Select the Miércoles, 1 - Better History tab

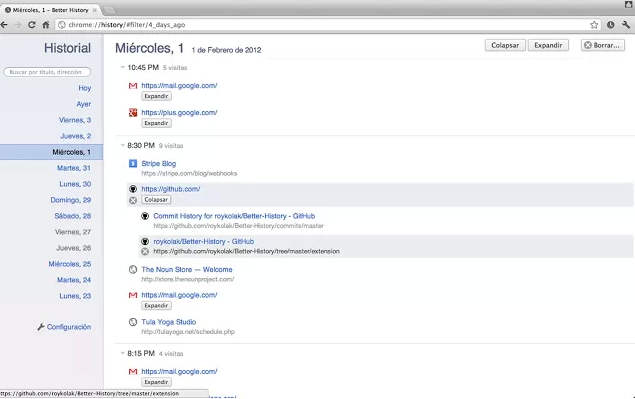[51, 10]
